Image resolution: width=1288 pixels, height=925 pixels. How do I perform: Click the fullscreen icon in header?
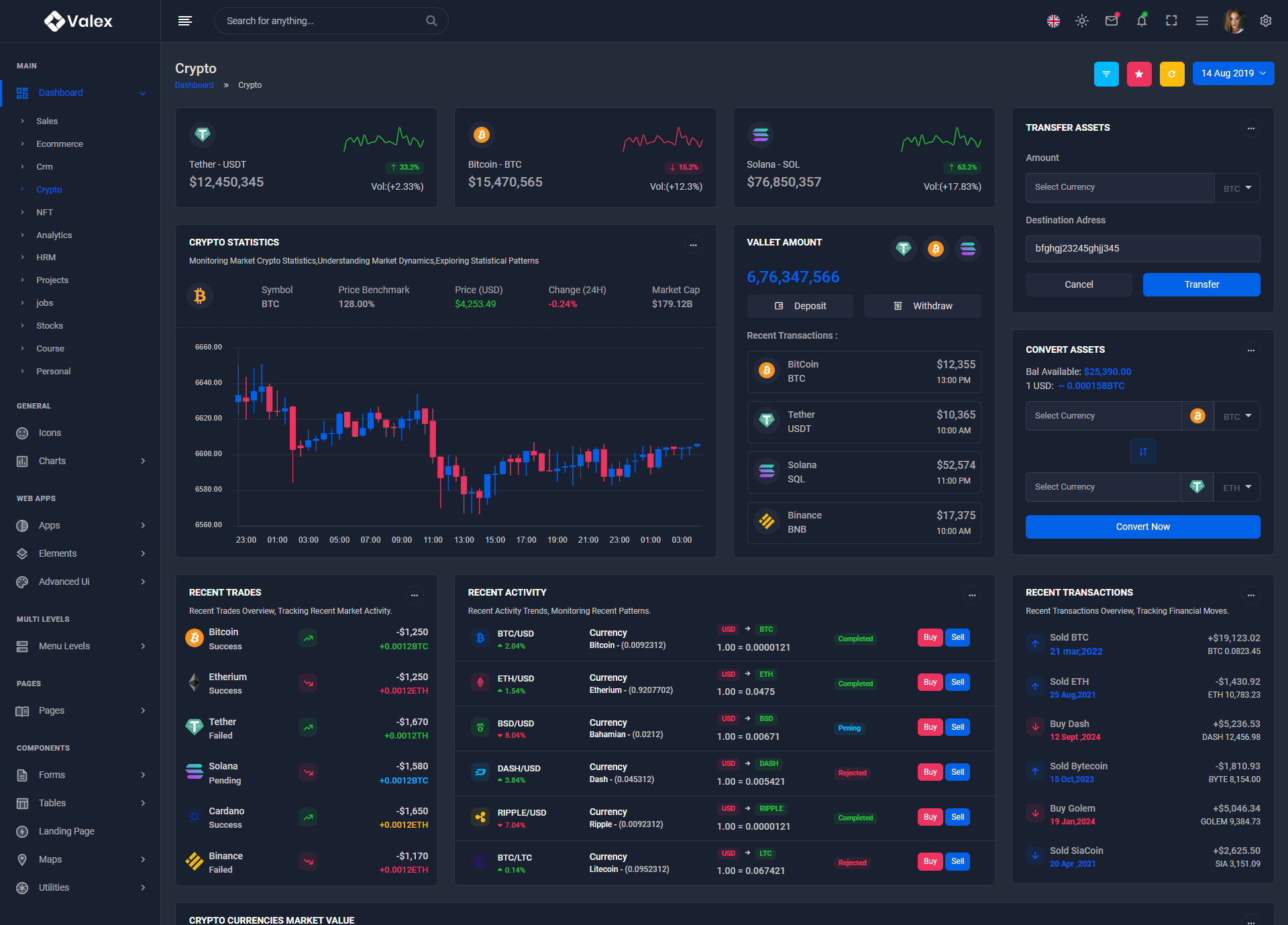[x=1171, y=21]
